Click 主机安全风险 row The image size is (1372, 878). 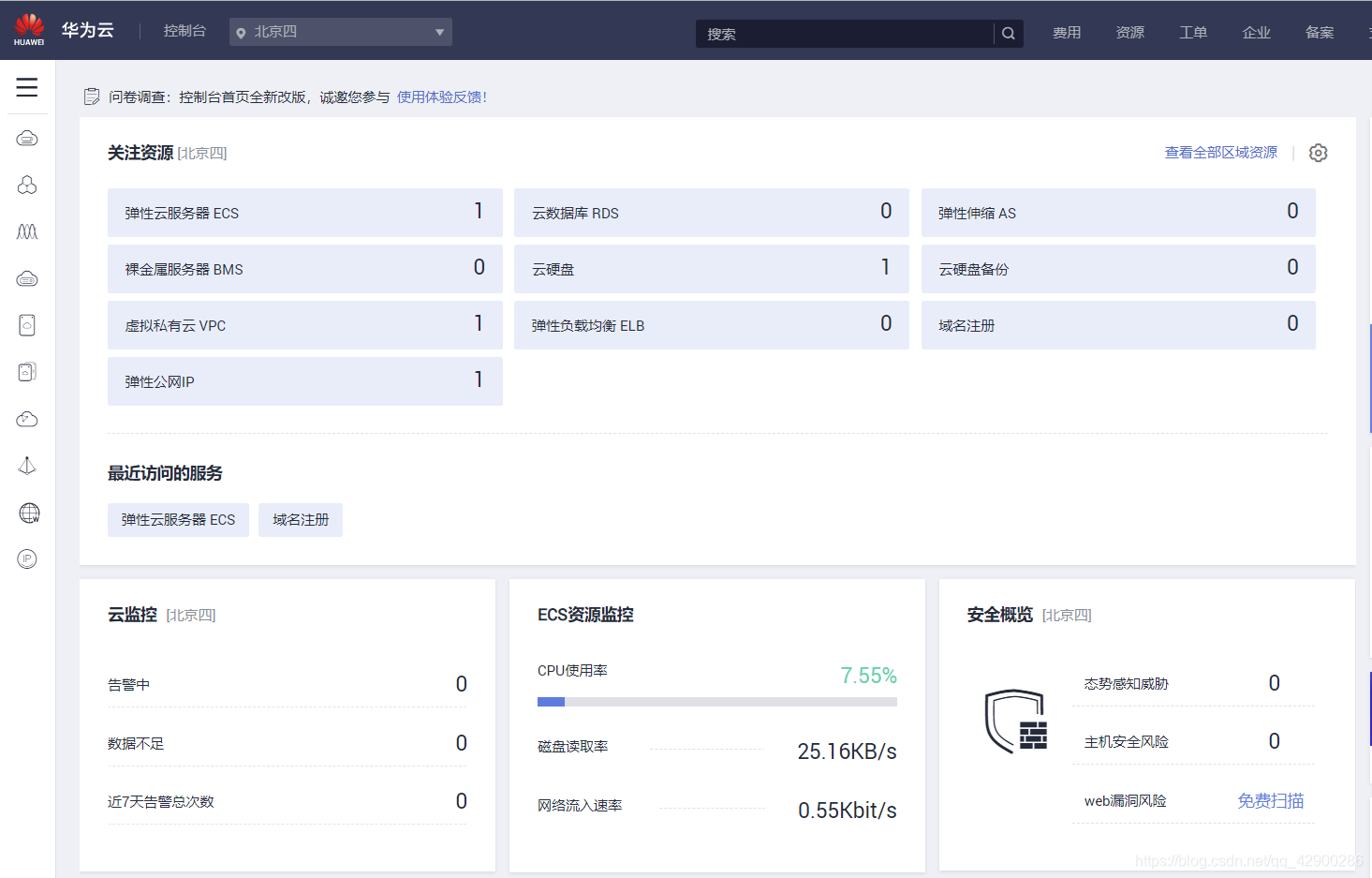point(1193,741)
